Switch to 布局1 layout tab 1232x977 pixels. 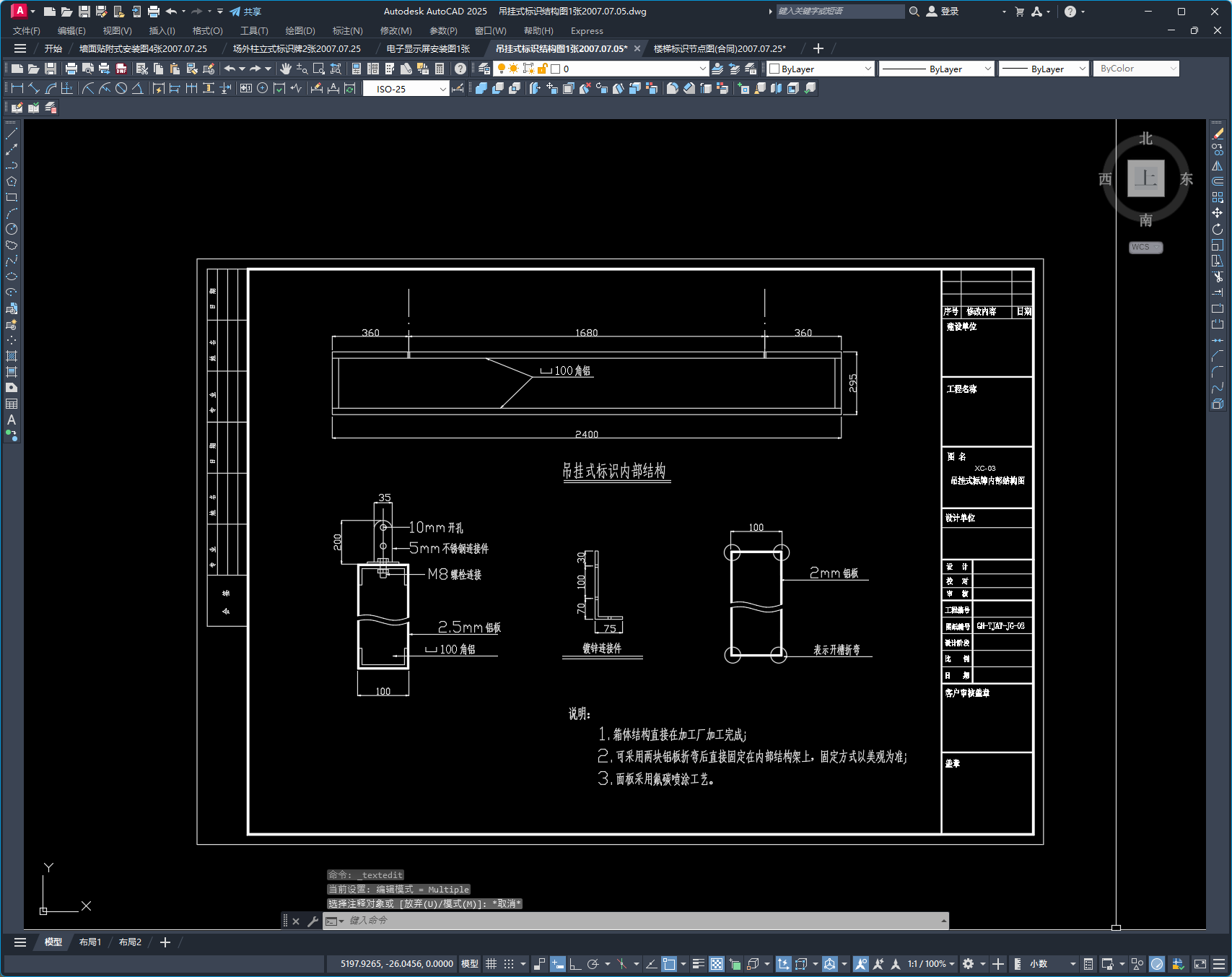[90, 942]
